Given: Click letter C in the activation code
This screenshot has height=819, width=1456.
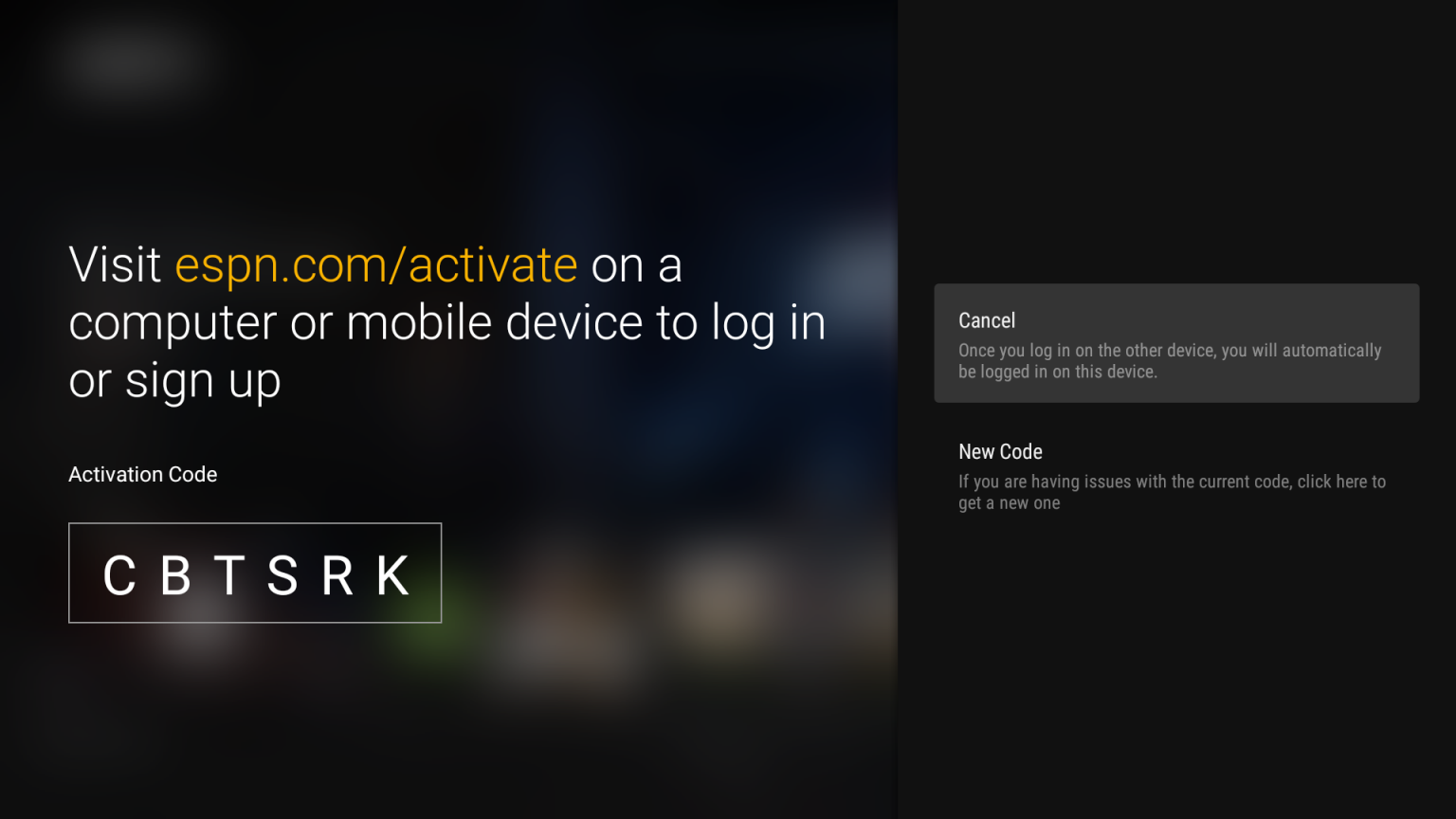Looking at the screenshot, I should (x=119, y=575).
